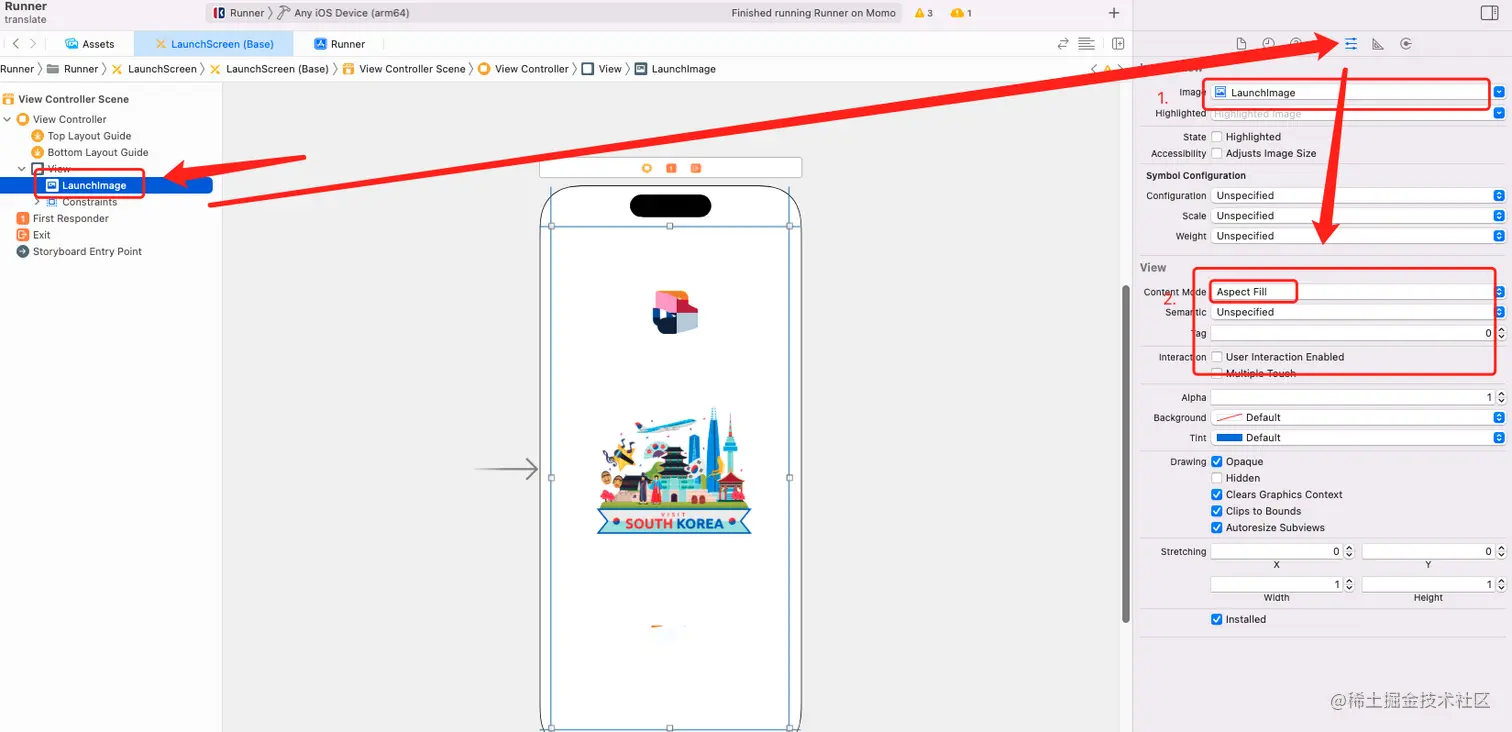Click the Stretching Height stepper
Image resolution: width=1512 pixels, height=732 pixels.
click(x=1500, y=584)
